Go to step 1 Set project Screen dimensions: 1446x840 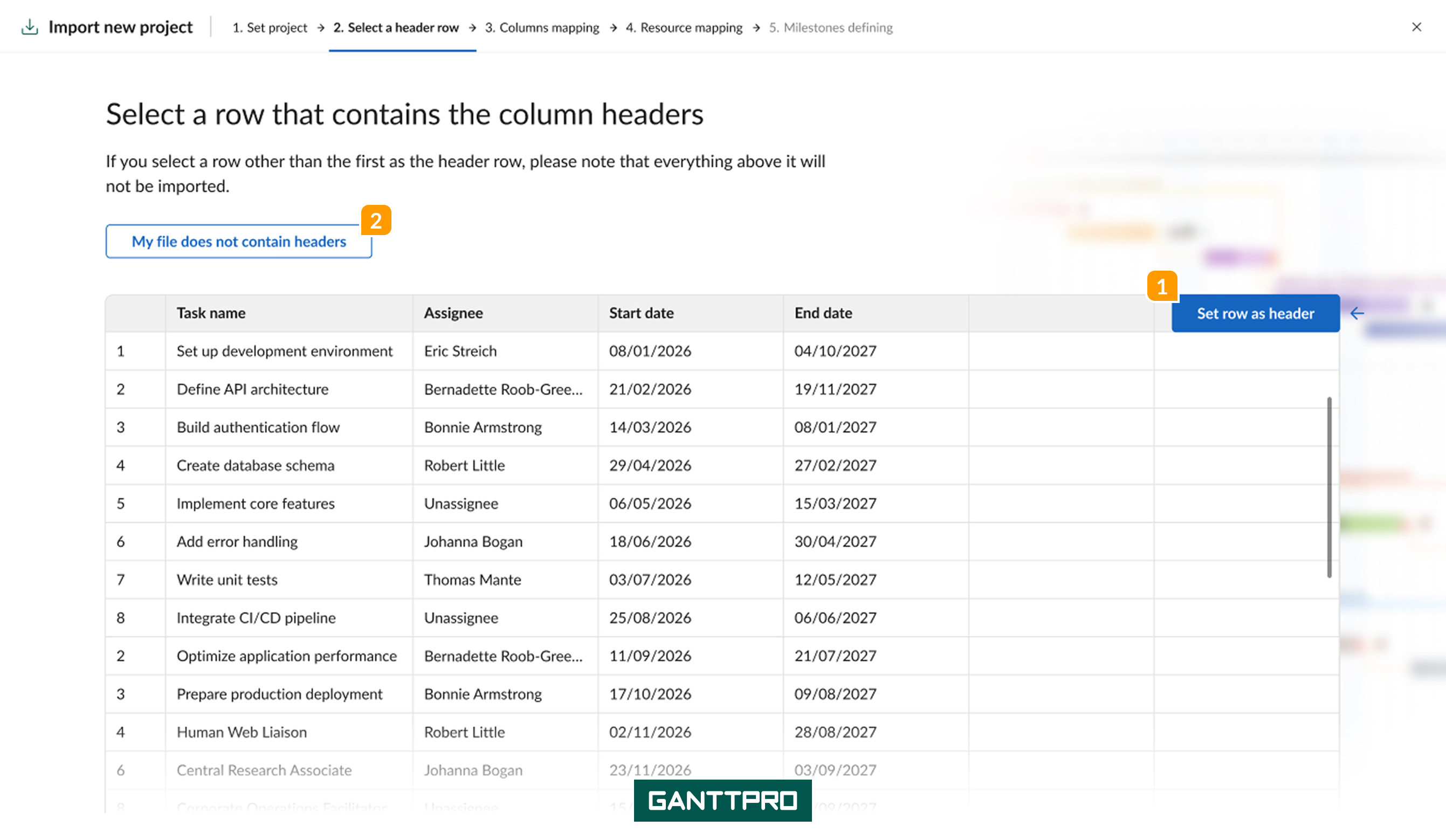pyautogui.click(x=270, y=27)
